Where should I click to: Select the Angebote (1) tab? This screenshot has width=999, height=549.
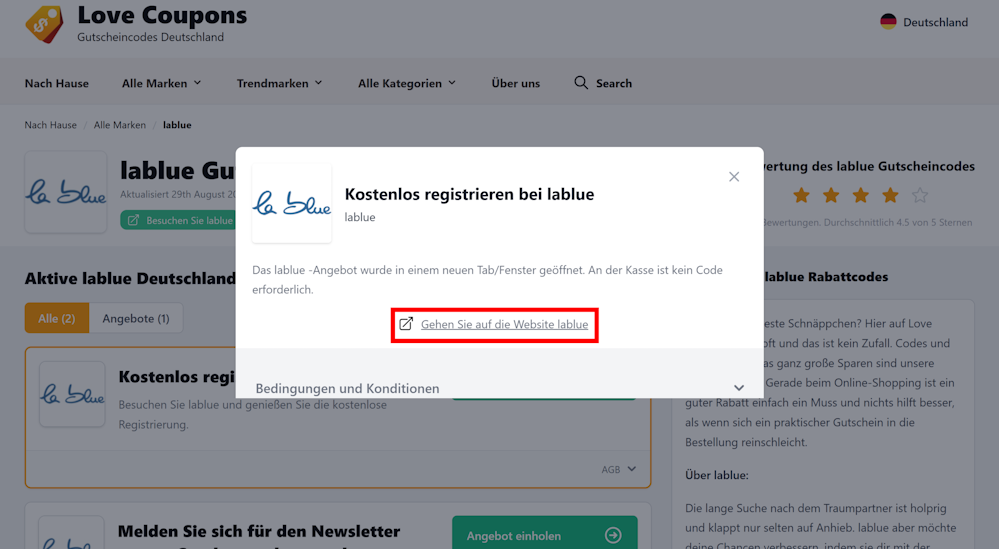136,318
